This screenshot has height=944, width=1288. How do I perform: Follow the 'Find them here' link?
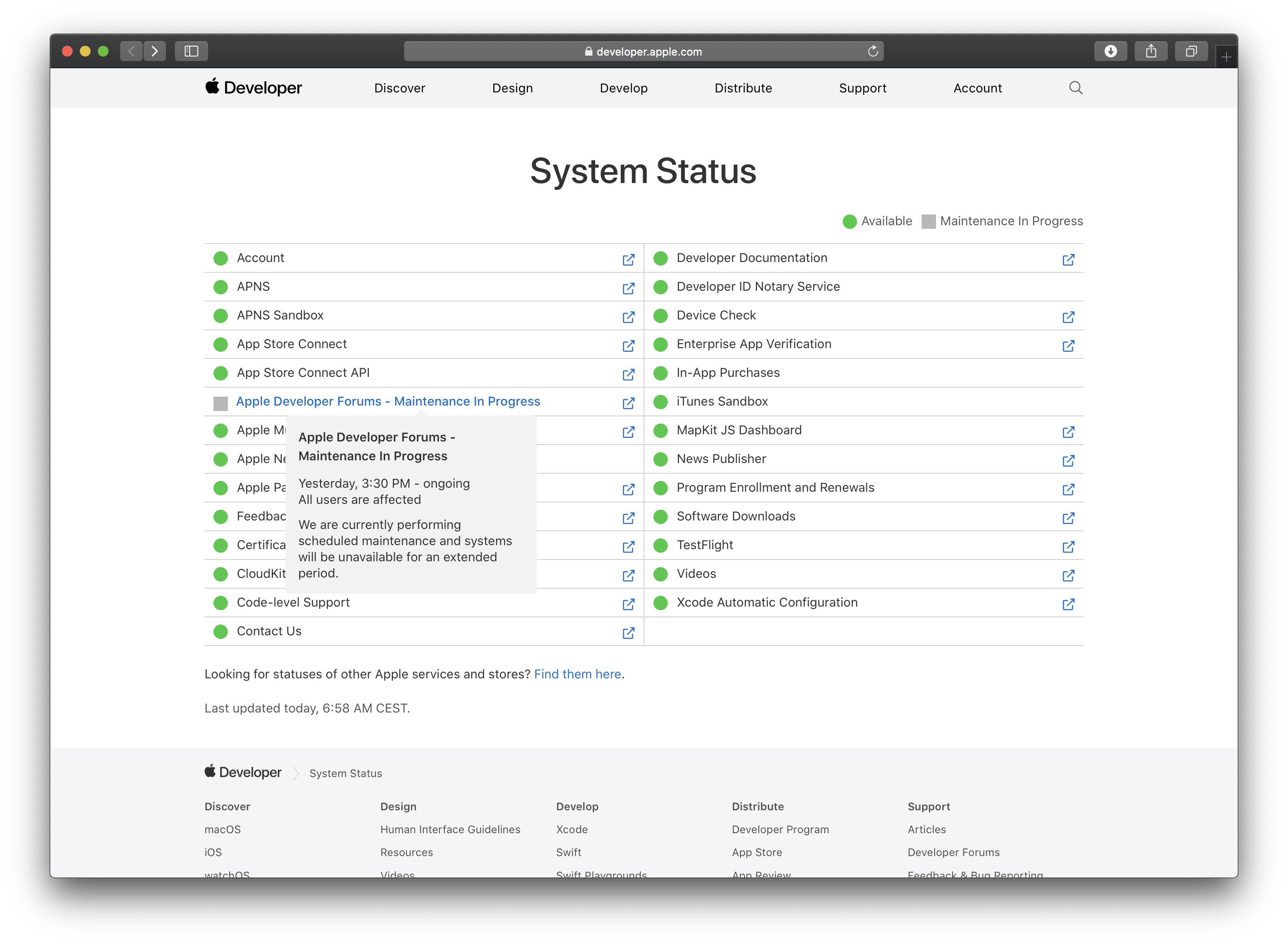pyautogui.click(x=578, y=674)
